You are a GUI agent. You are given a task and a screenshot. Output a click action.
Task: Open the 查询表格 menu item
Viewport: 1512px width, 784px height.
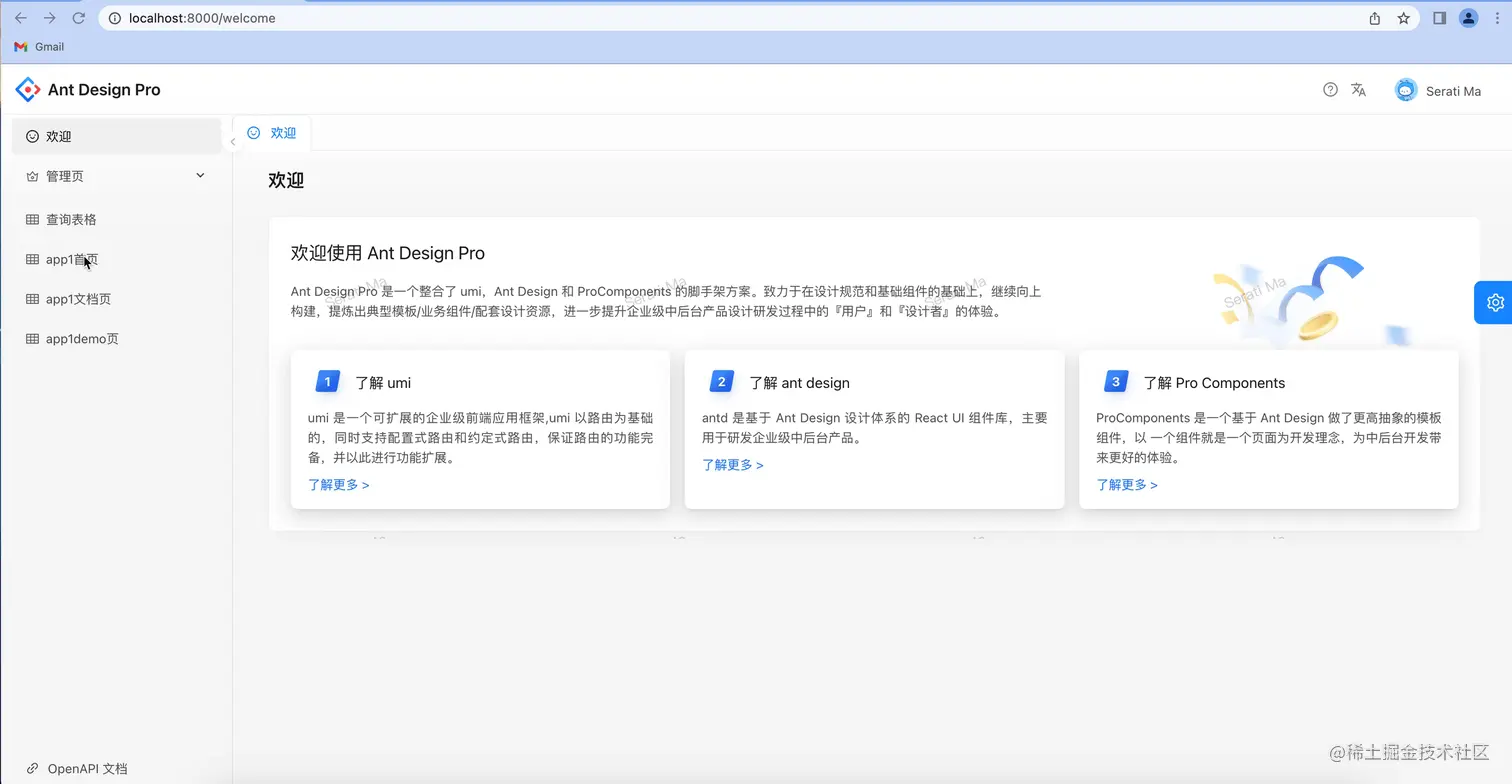[x=116, y=219]
